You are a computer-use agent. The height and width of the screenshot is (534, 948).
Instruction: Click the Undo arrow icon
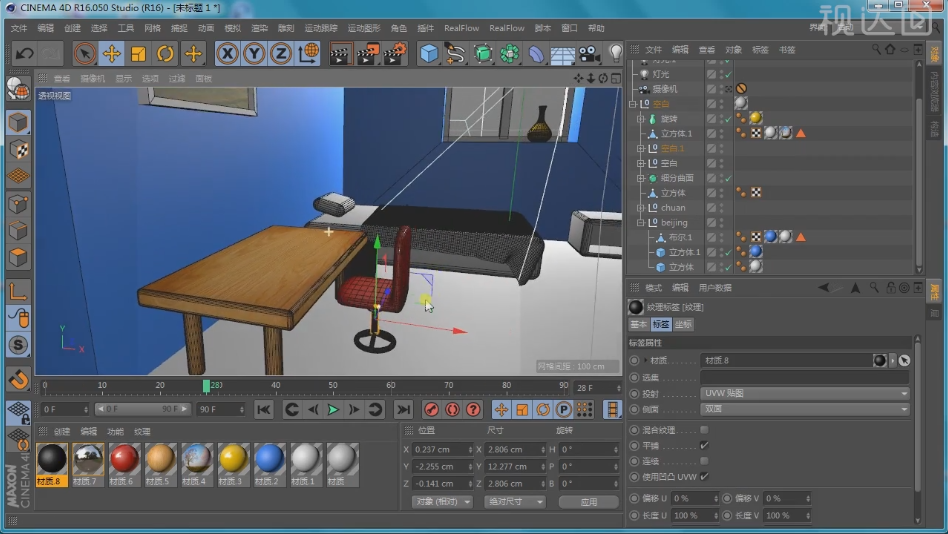(x=24, y=54)
